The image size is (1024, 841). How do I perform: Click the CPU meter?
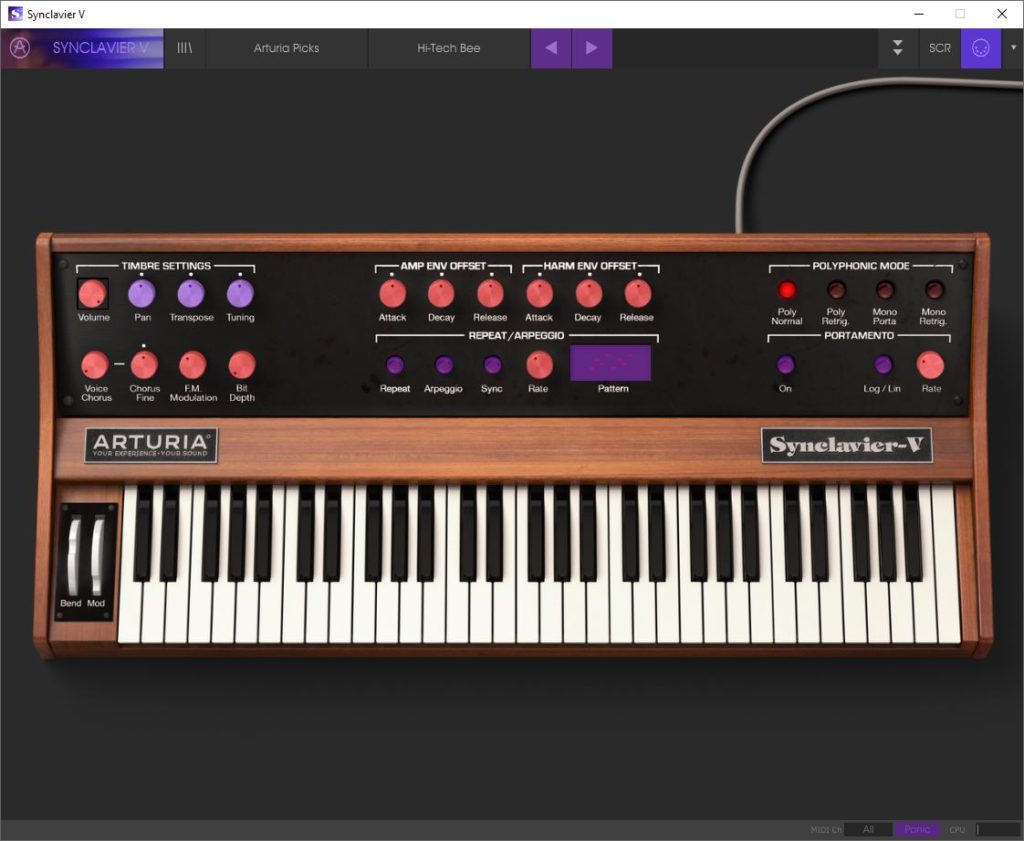click(x=997, y=829)
